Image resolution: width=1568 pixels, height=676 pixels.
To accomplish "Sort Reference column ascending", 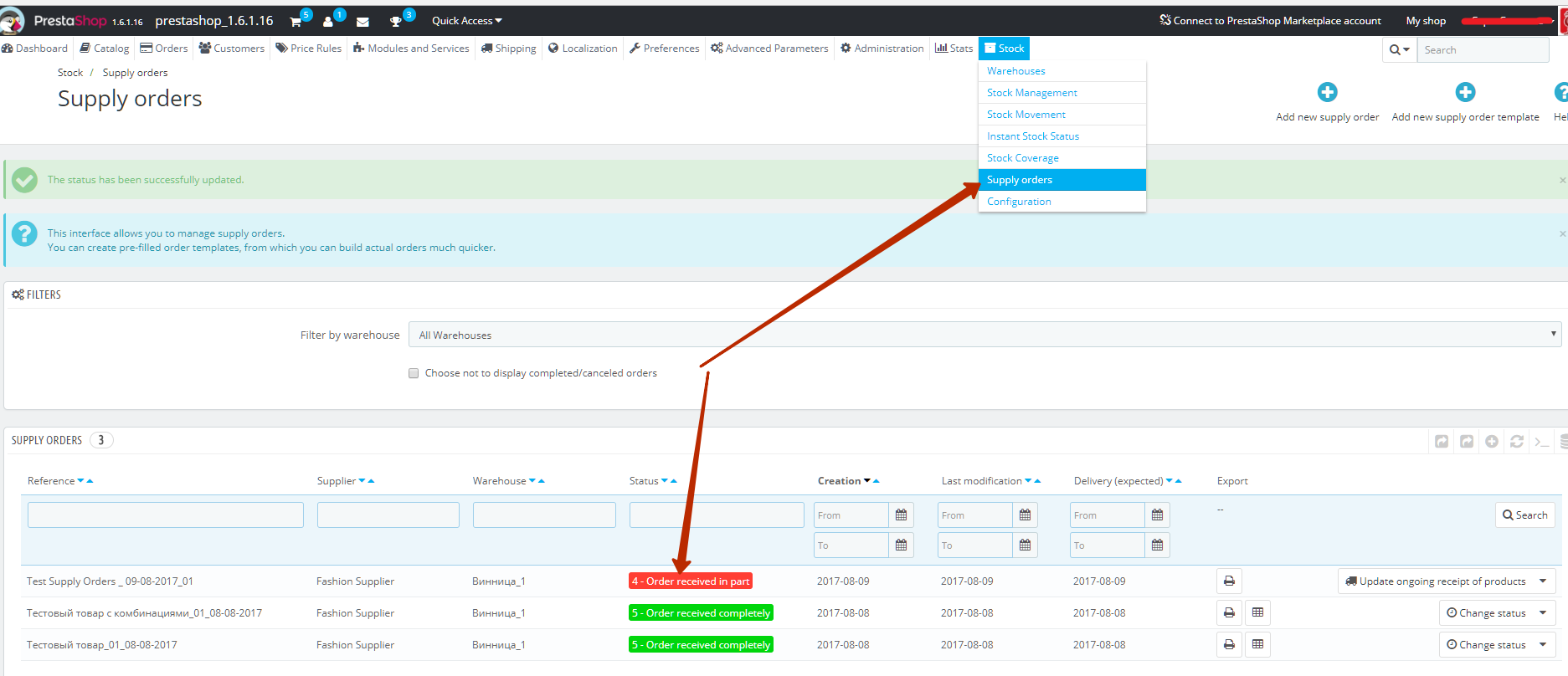I will 90,481.
